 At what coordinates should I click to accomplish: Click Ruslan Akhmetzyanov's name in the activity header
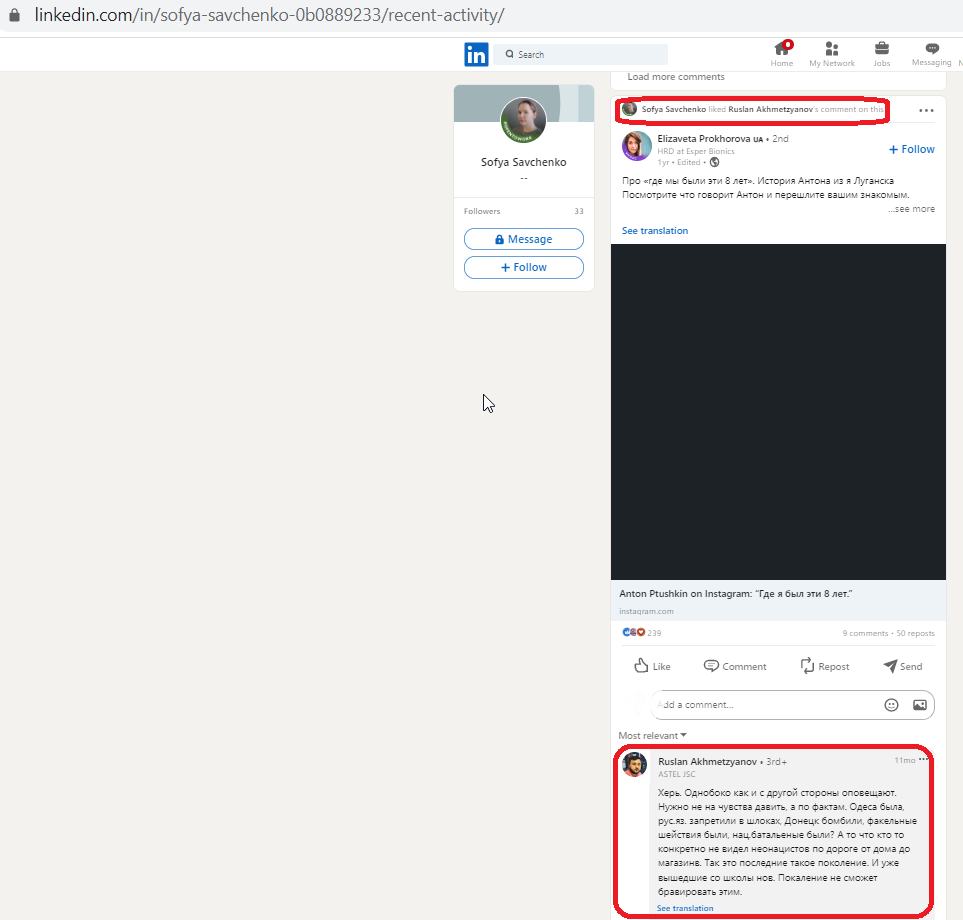pyautogui.click(x=770, y=109)
